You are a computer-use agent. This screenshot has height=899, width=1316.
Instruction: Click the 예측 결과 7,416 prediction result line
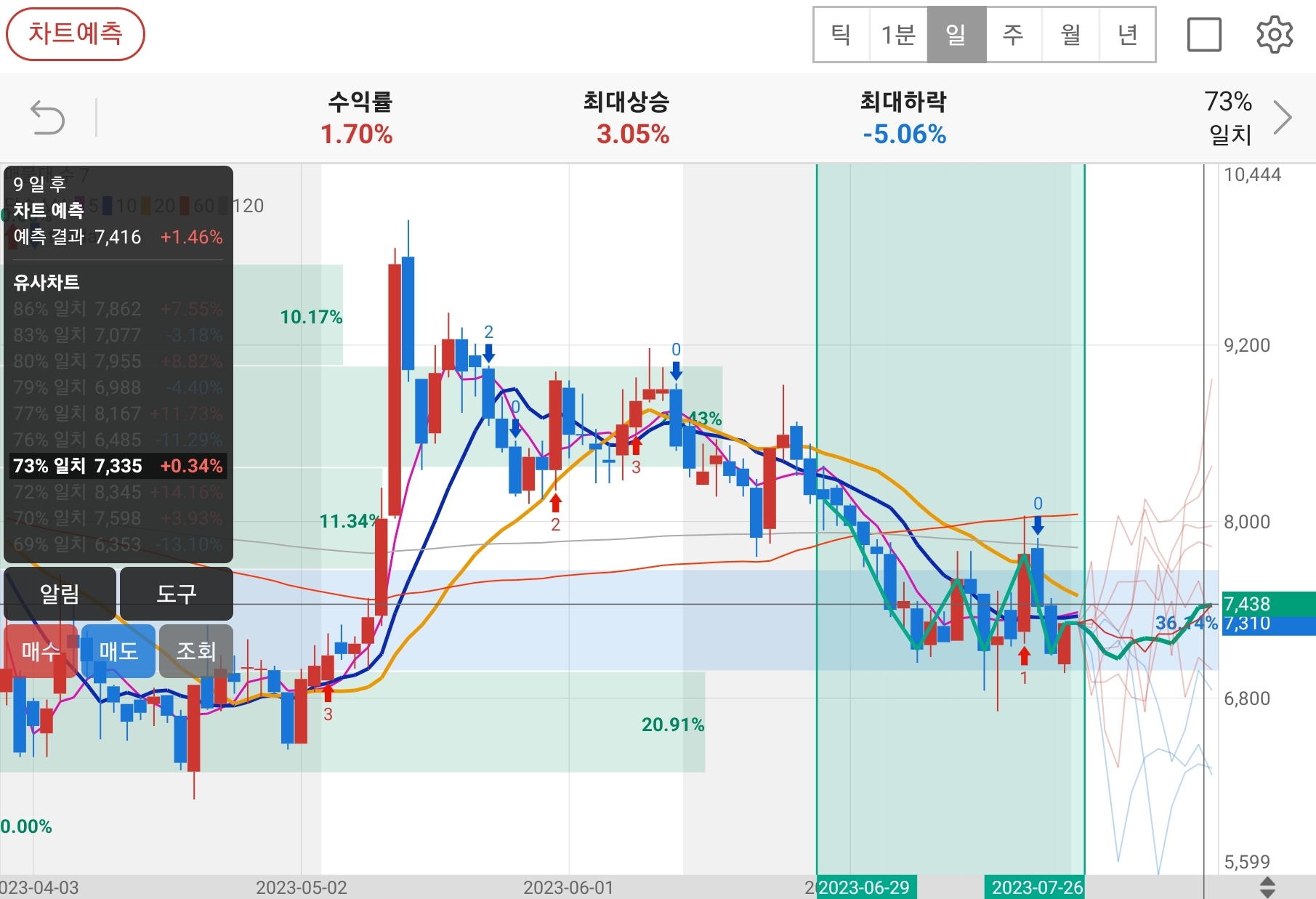click(x=118, y=237)
